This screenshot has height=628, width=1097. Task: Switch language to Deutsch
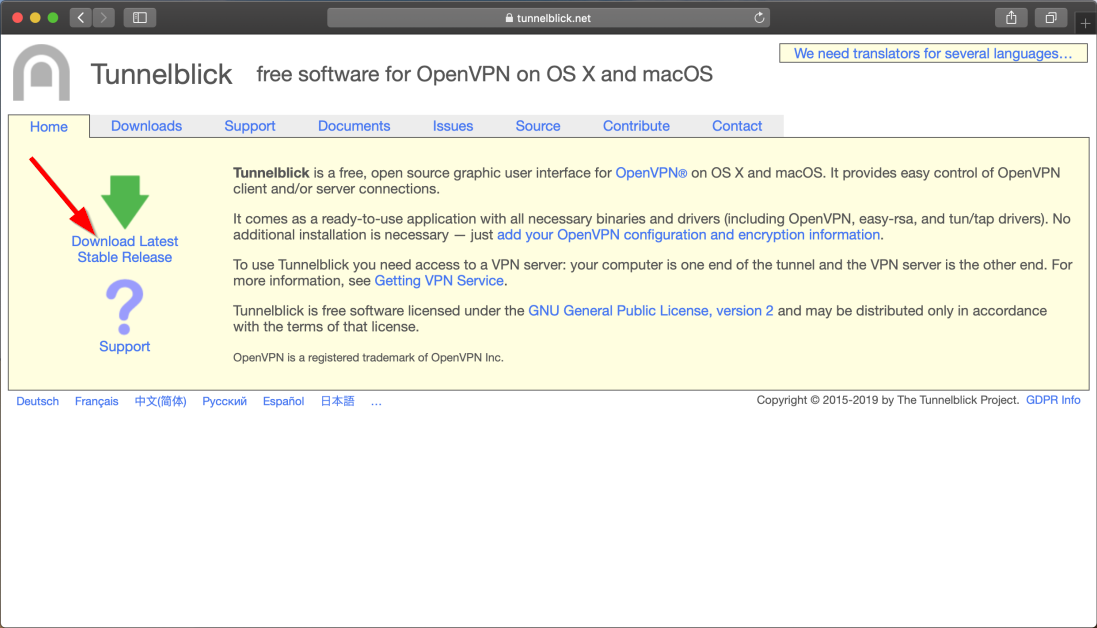point(38,401)
